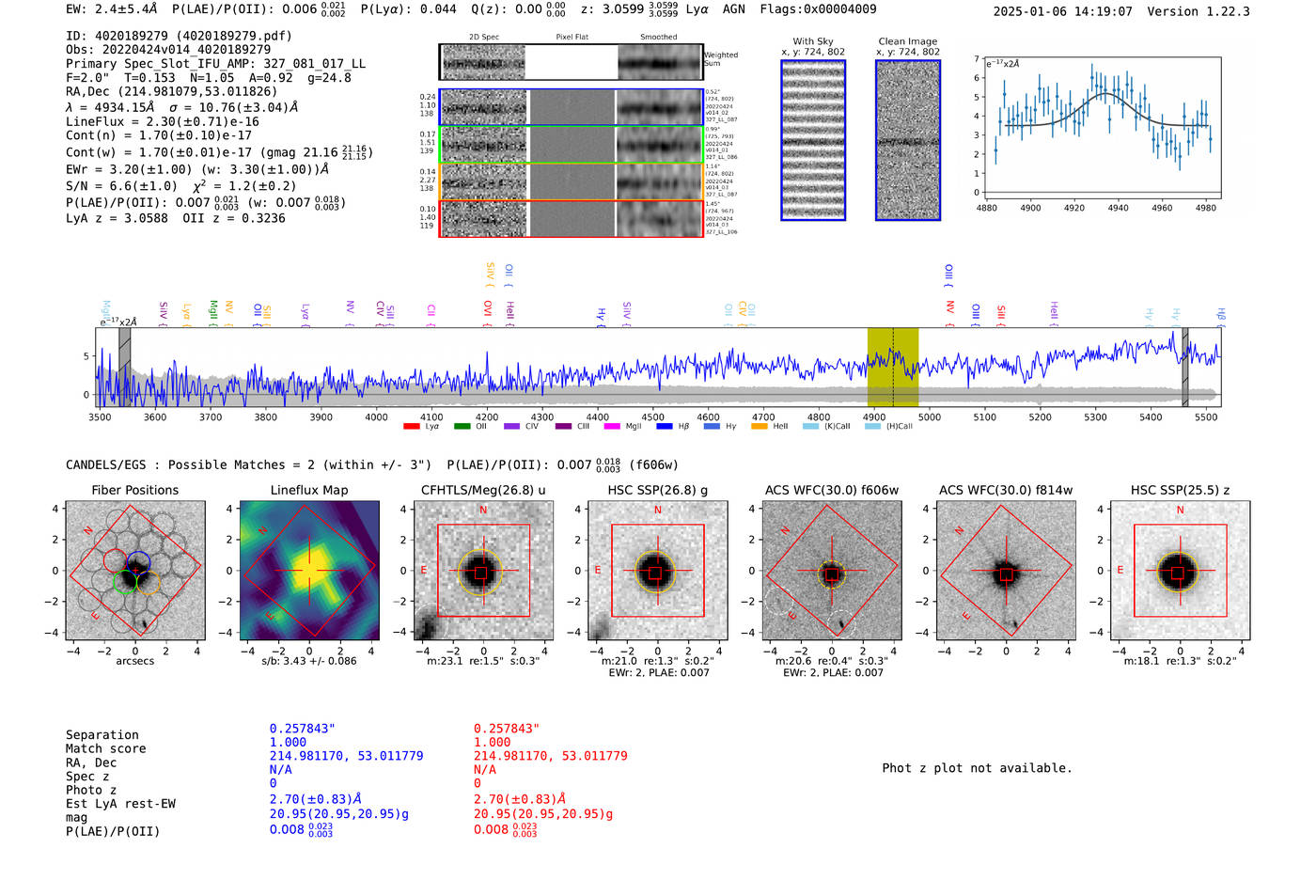Click the Smoothed column header
The image size is (1316, 896).
[659, 37]
